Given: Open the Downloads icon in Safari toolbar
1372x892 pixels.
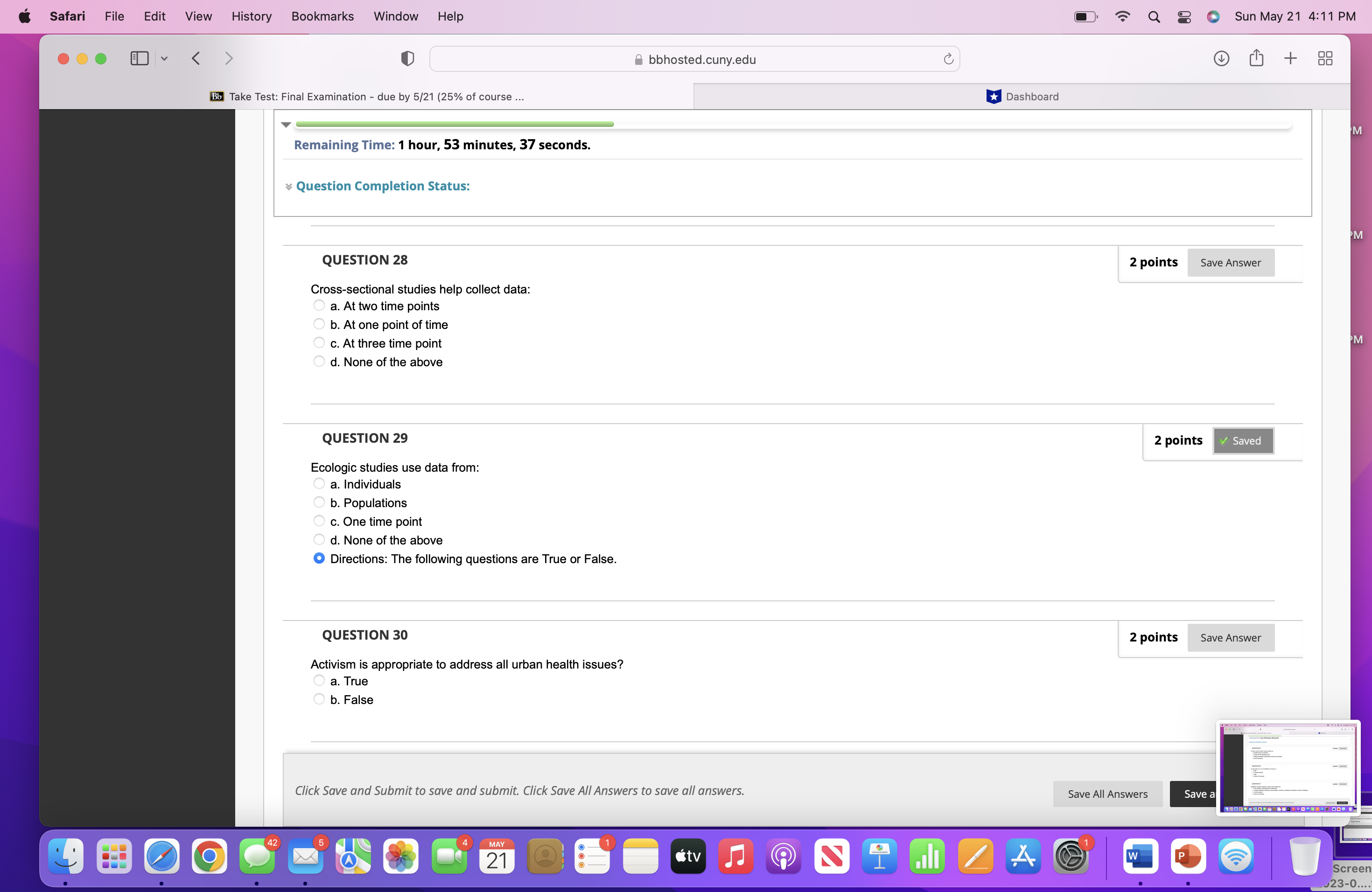Looking at the screenshot, I should pos(1222,58).
